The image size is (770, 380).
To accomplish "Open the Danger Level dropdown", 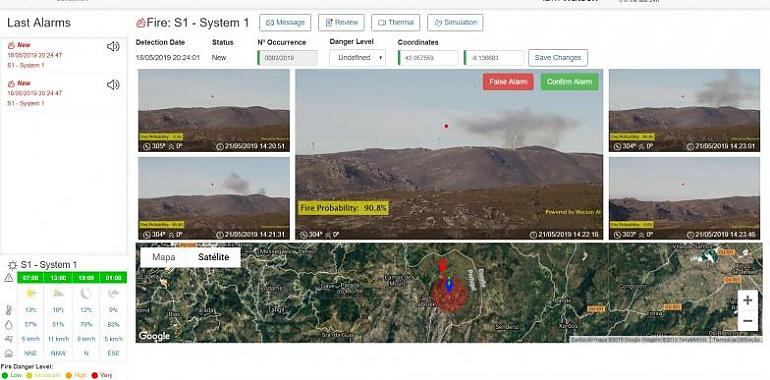I will (358, 57).
